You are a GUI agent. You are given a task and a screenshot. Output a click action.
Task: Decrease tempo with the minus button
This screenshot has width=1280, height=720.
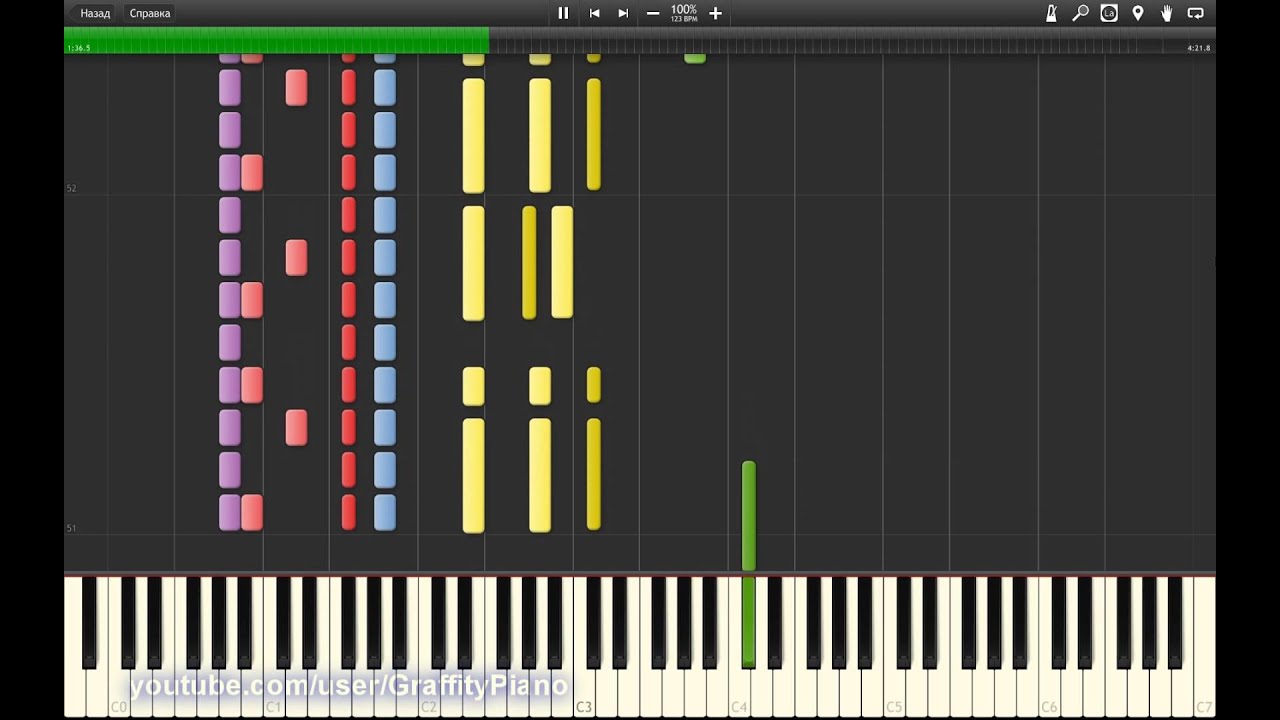(x=653, y=13)
